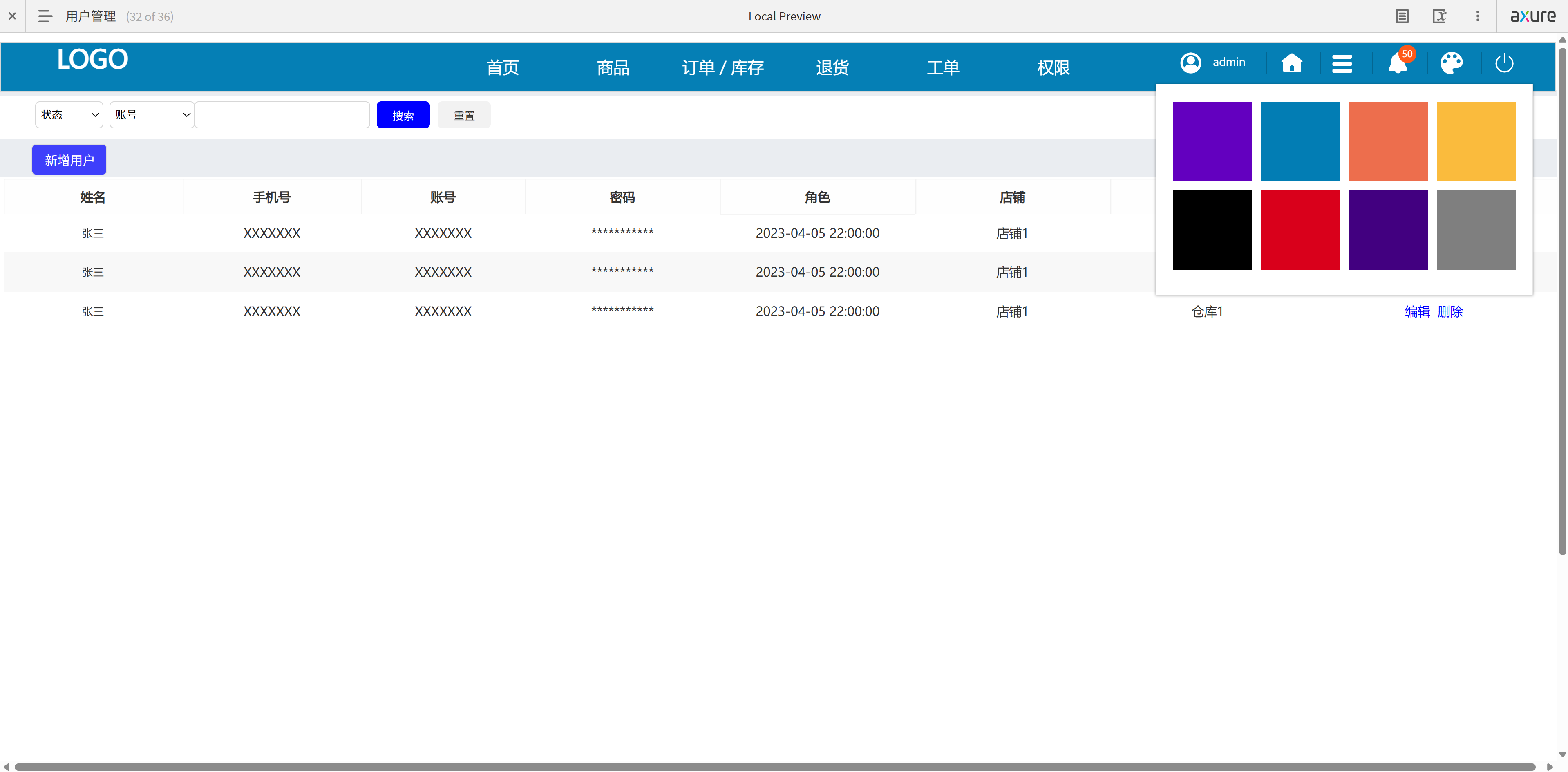Select the gray theme swatch

[1476, 230]
